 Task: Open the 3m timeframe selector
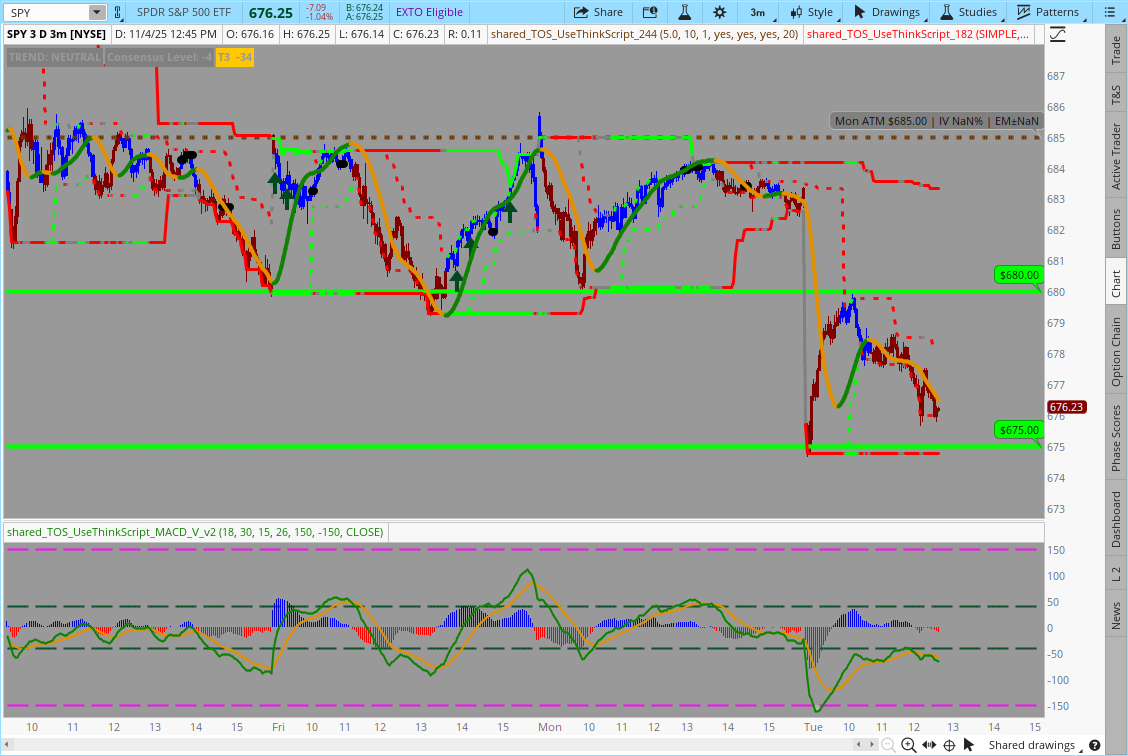coord(757,12)
